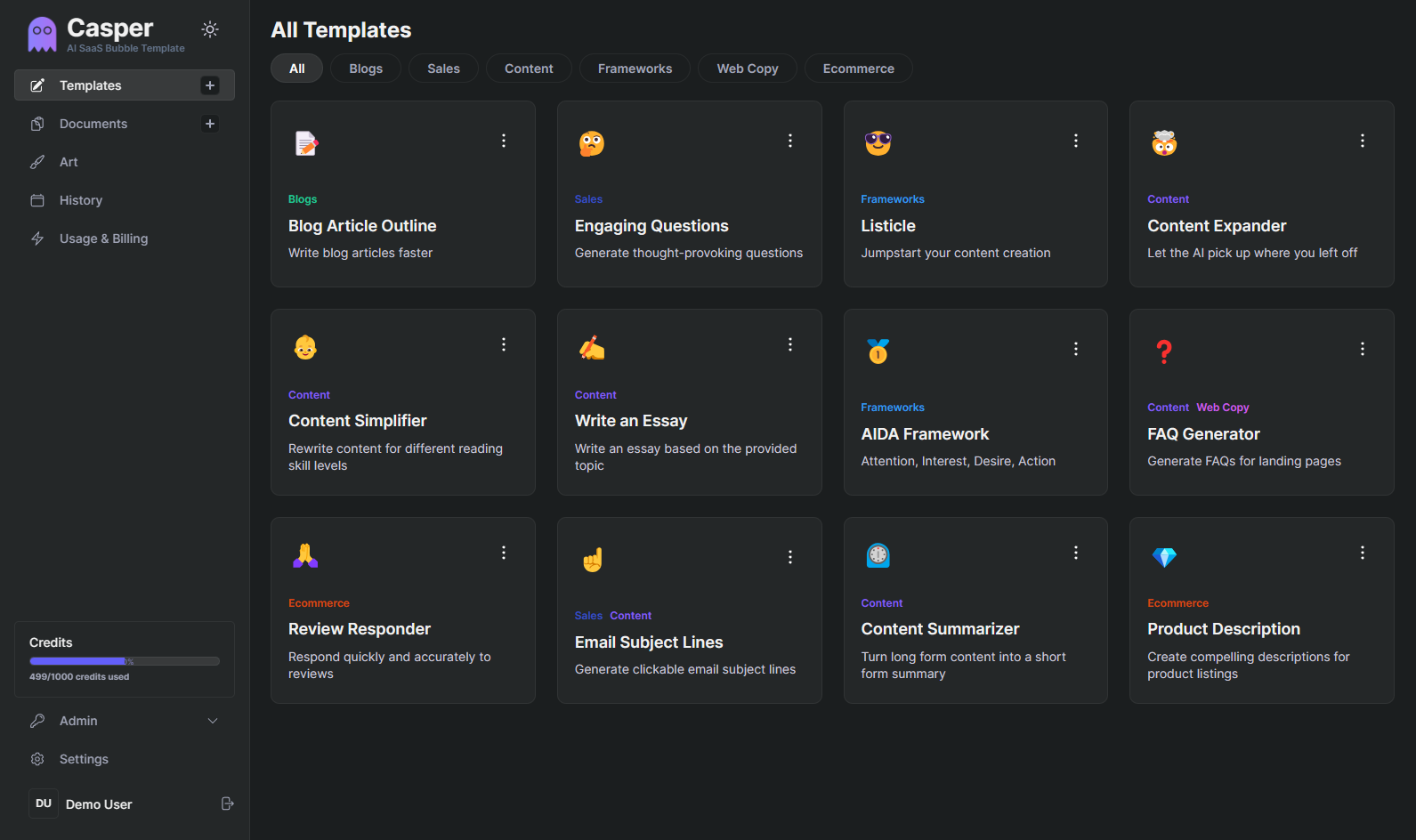Open options menu for FAQ Generator

tap(1363, 349)
